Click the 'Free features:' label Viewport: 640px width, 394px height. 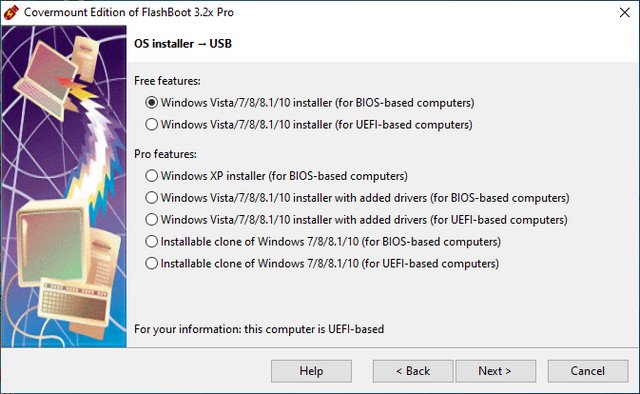coord(167,81)
